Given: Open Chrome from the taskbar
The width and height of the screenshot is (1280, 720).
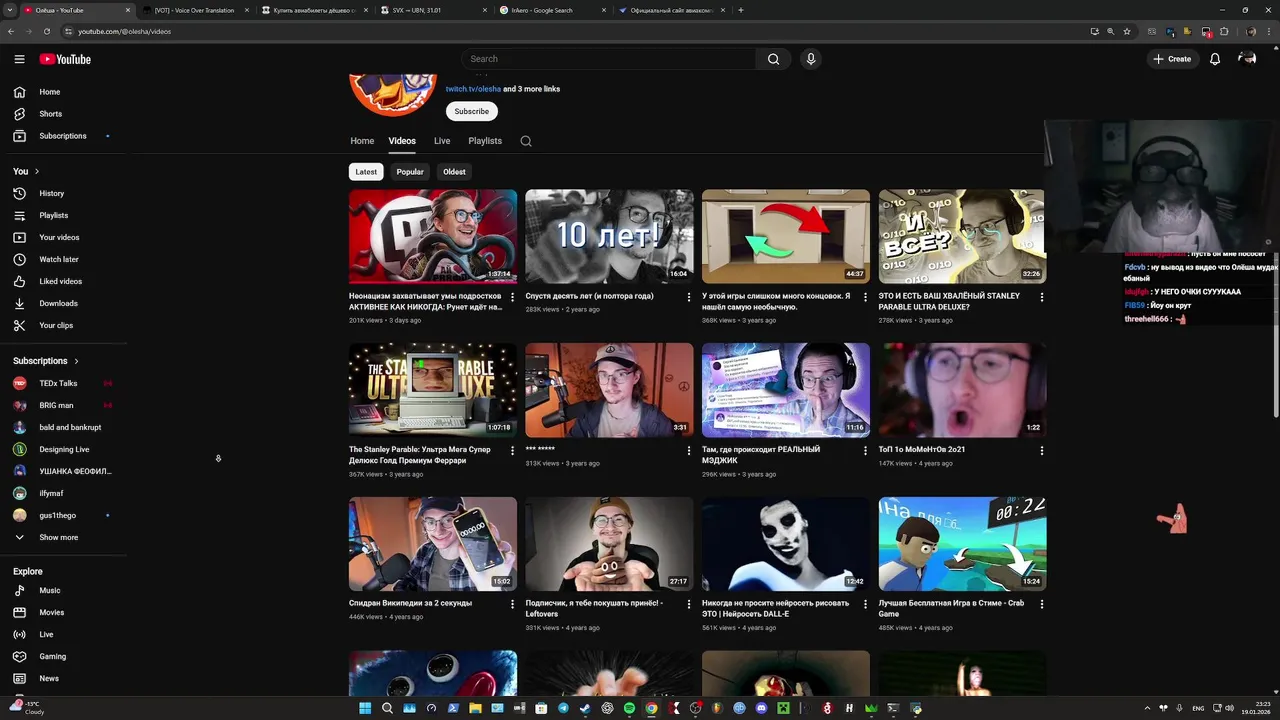Looking at the screenshot, I should click(651, 708).
